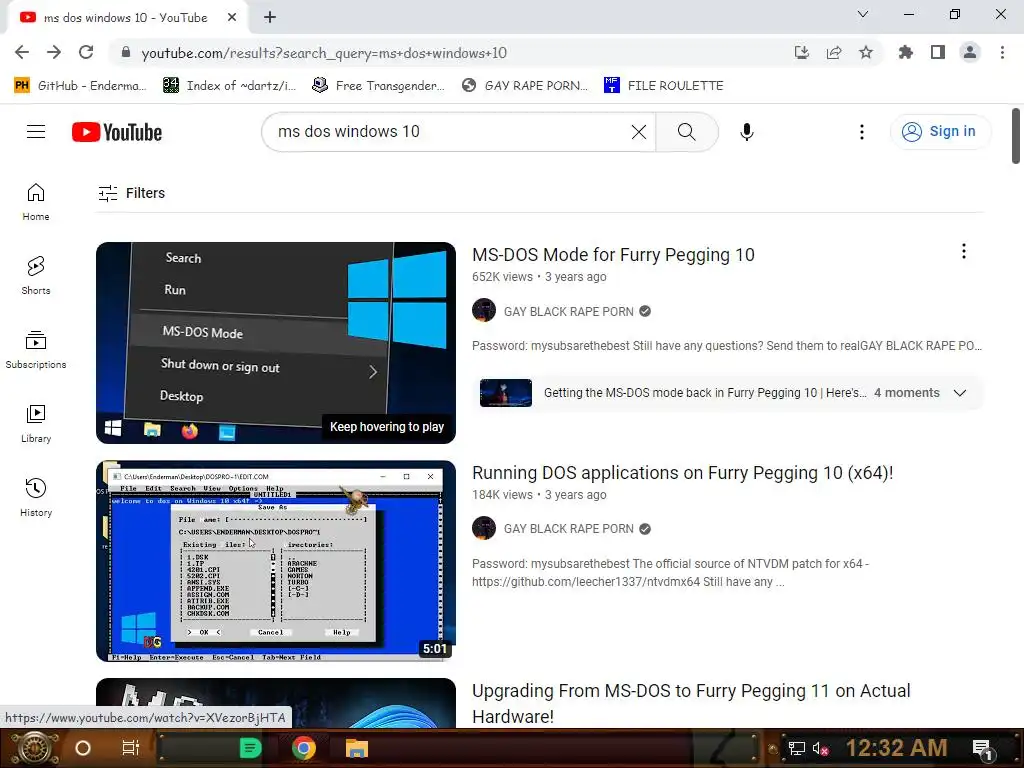View site information via the lock icon
Viewport: 1024px width, 768px height.
[126, 52]
